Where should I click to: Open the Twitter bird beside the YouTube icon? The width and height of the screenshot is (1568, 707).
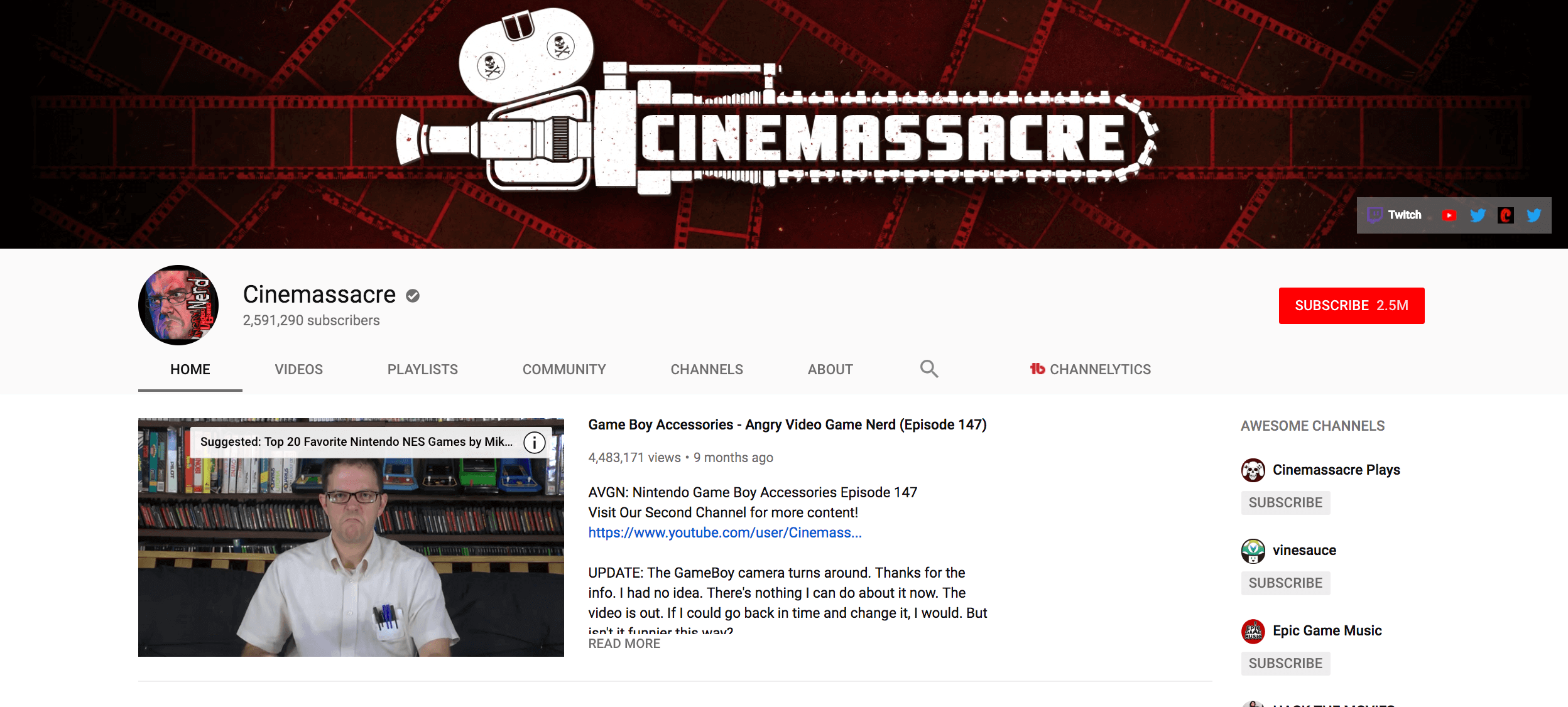click(1478, 215)
